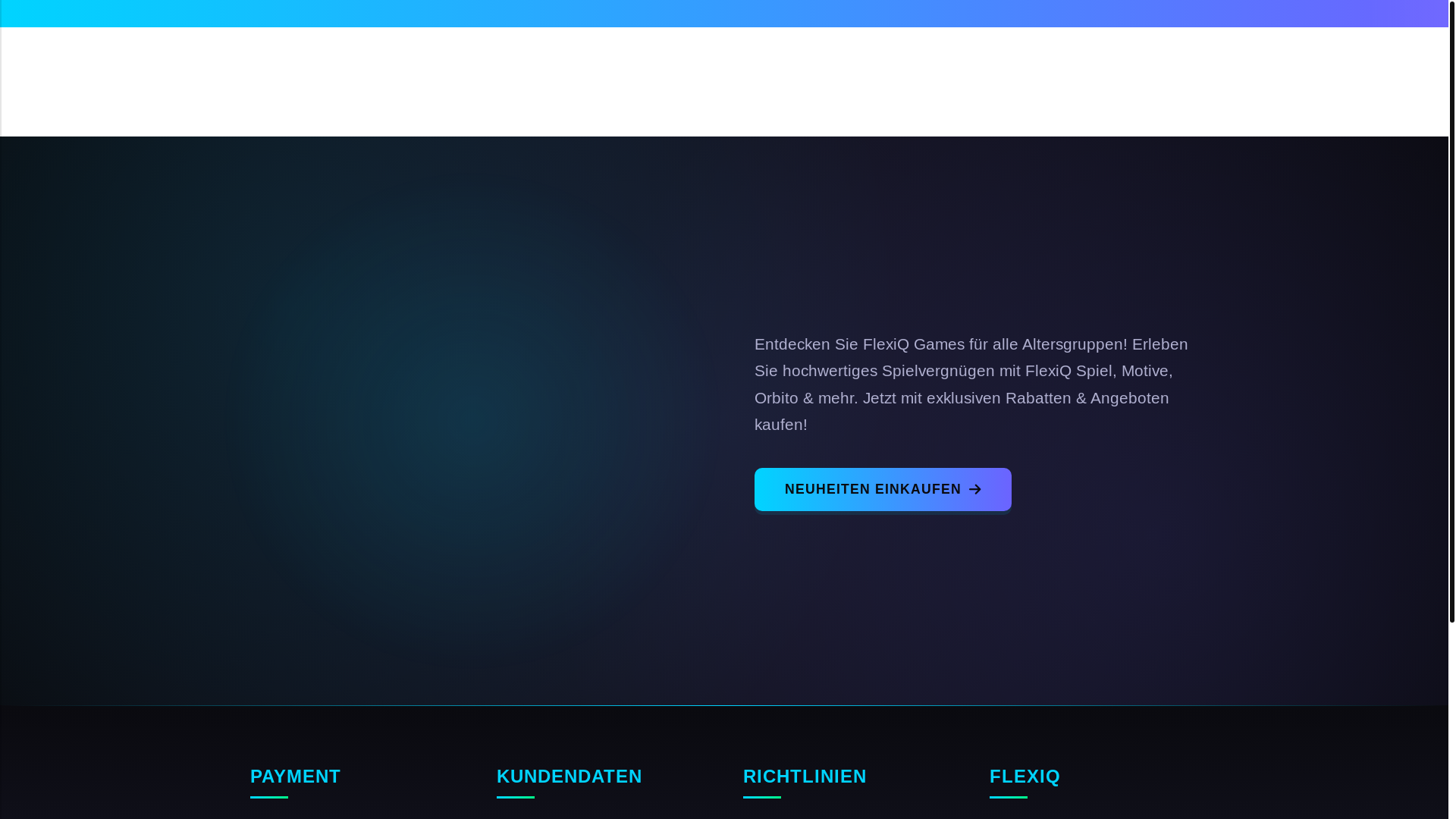Select the PAYMENT footer heading
Screen dimensions: 1456x819
click(x=295, y=777)
